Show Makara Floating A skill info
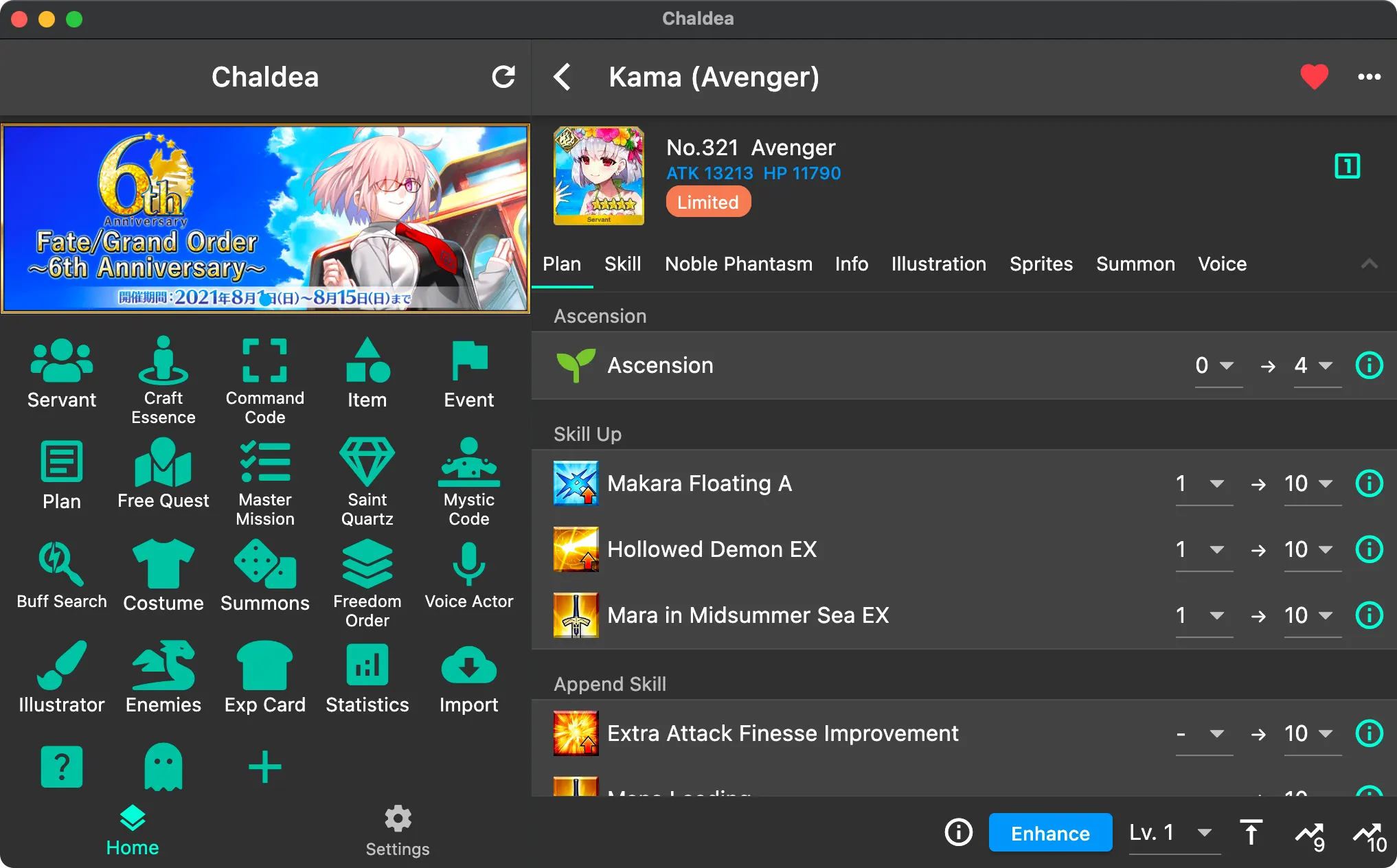Screen dimensions: 1397x868 tap(1368, 483)
